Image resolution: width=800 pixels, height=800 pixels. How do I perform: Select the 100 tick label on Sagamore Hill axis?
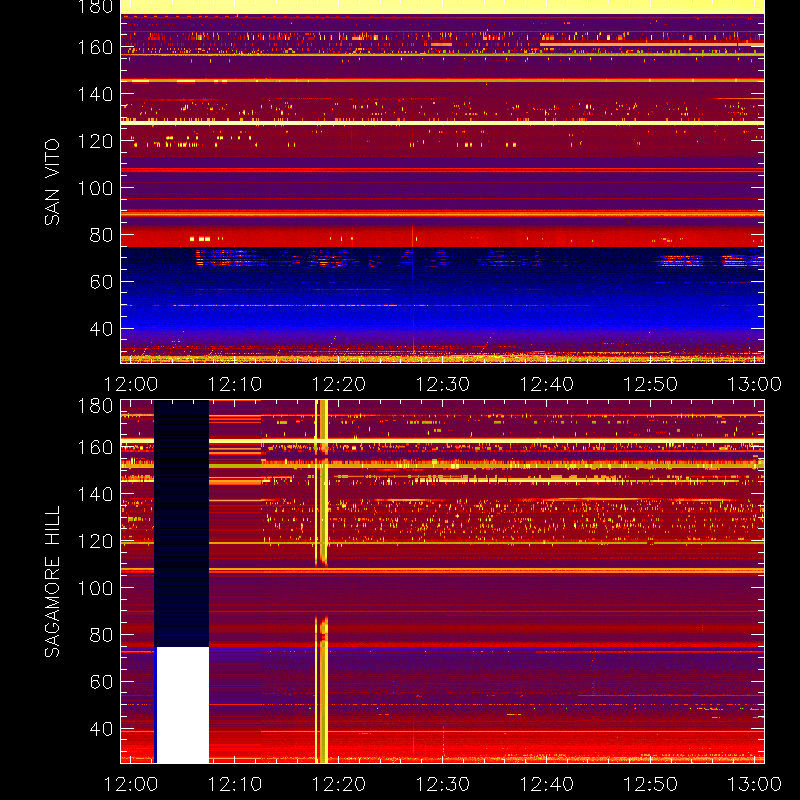[95, 588]
